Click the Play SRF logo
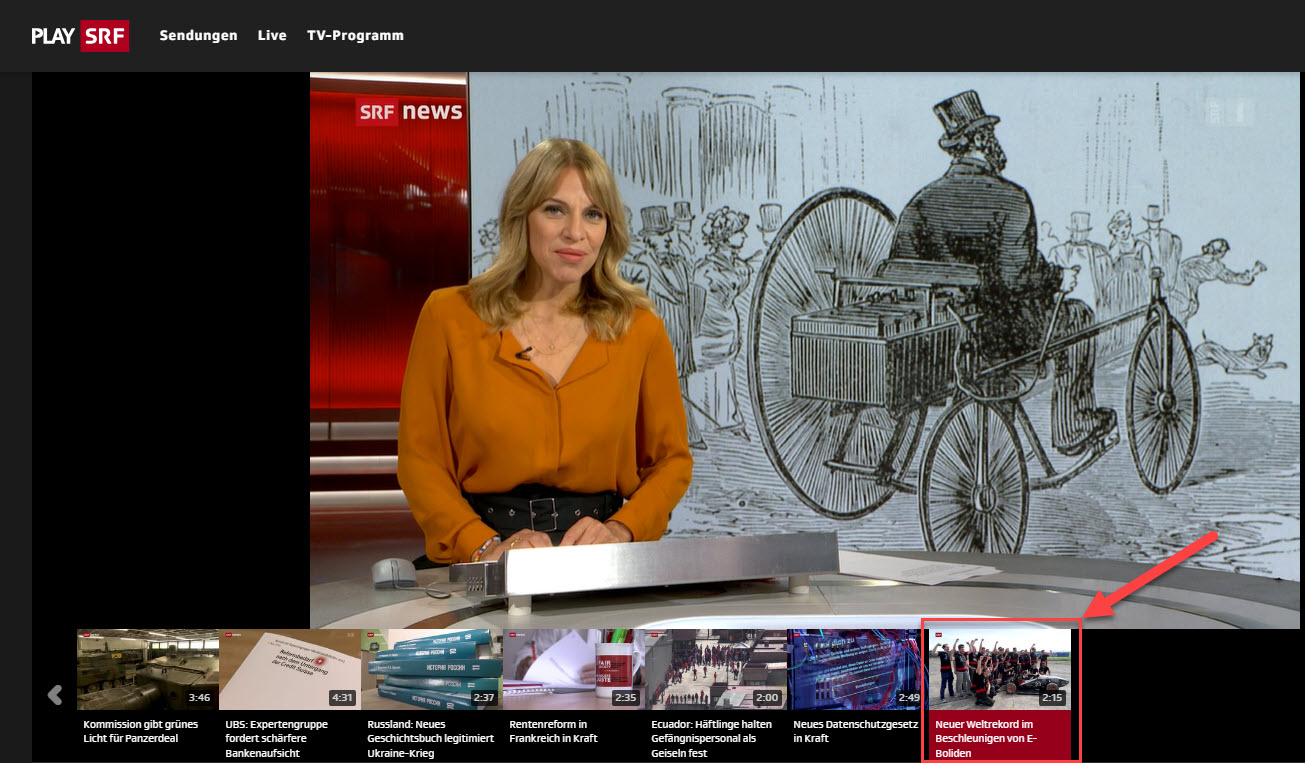 coord(80,35)
